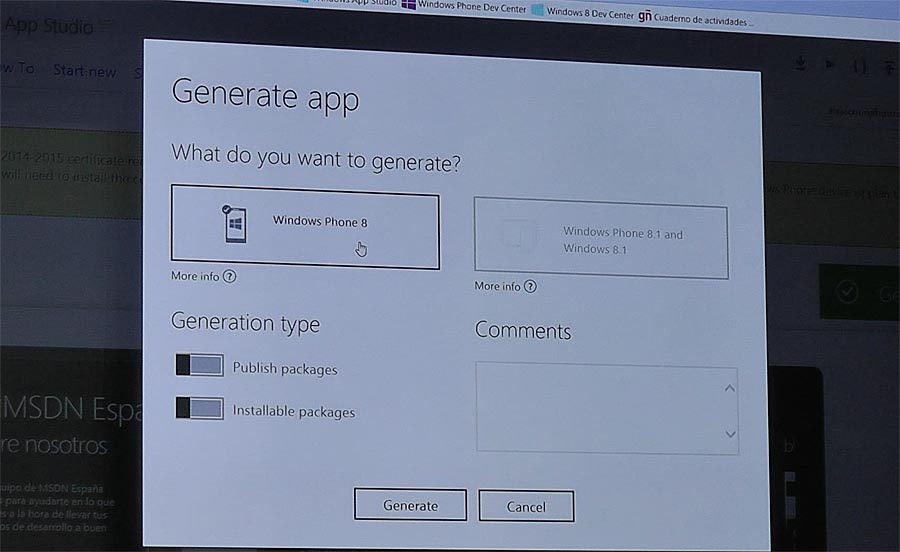This screenshot has width=900, height=552.
Task: Click help icon beside left More info
Action: pos(230,277)
